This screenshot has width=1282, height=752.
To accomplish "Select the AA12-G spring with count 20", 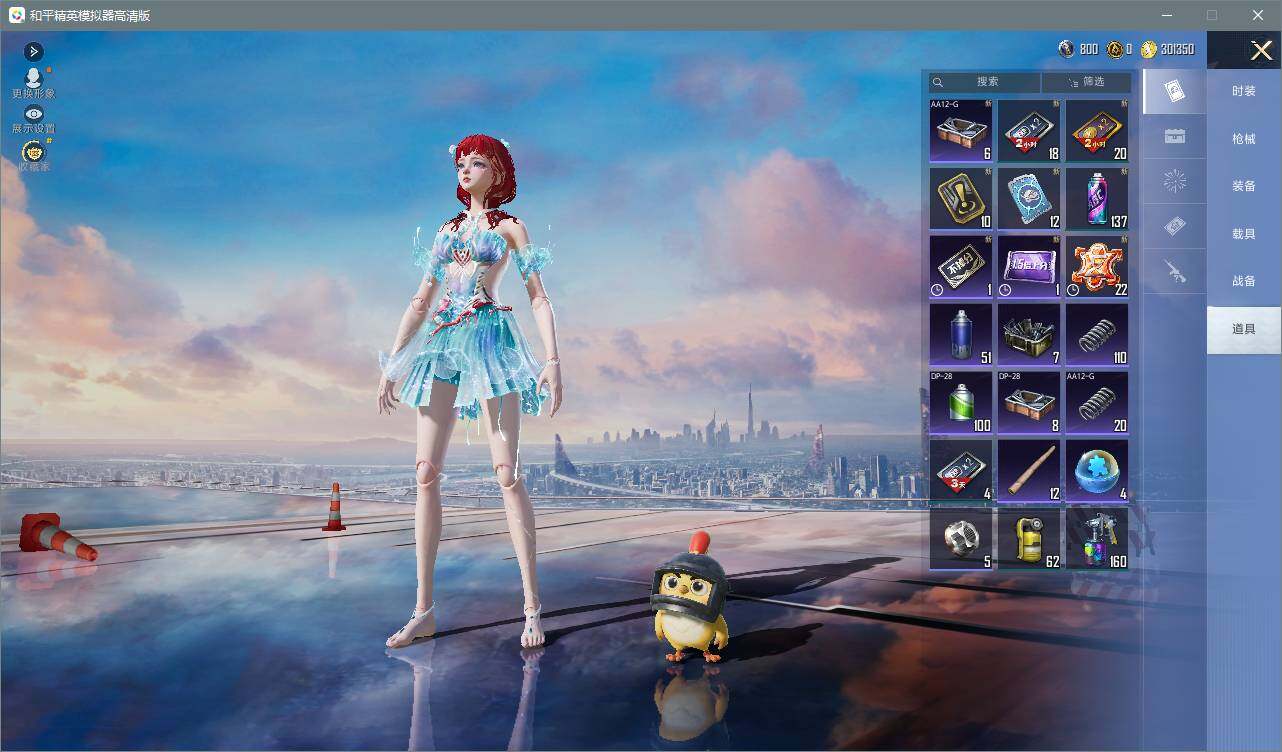I will [x=1097, y=402].
